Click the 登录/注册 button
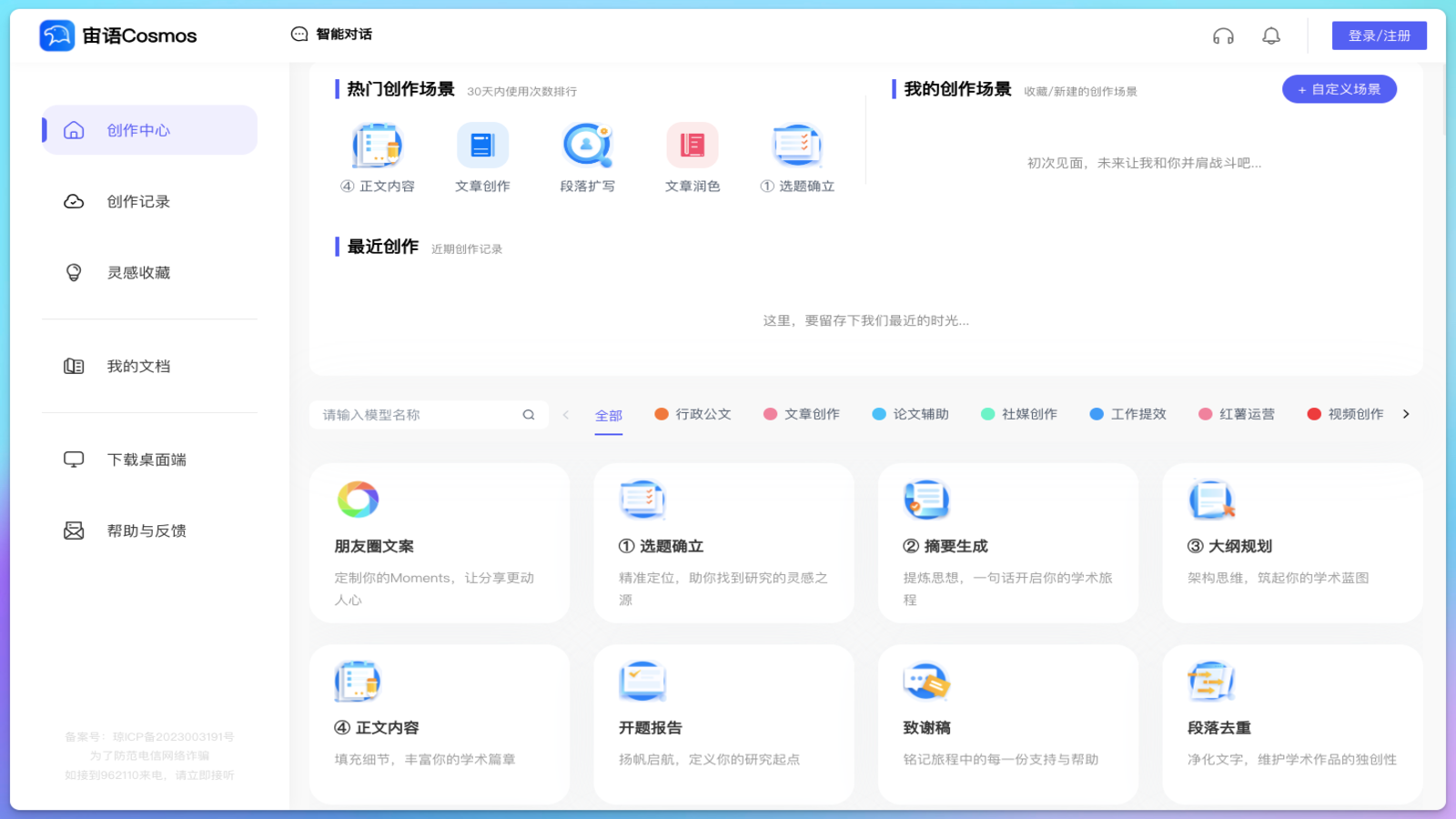This screenshot has width=1456, height=819. (x=1379, y=35)
